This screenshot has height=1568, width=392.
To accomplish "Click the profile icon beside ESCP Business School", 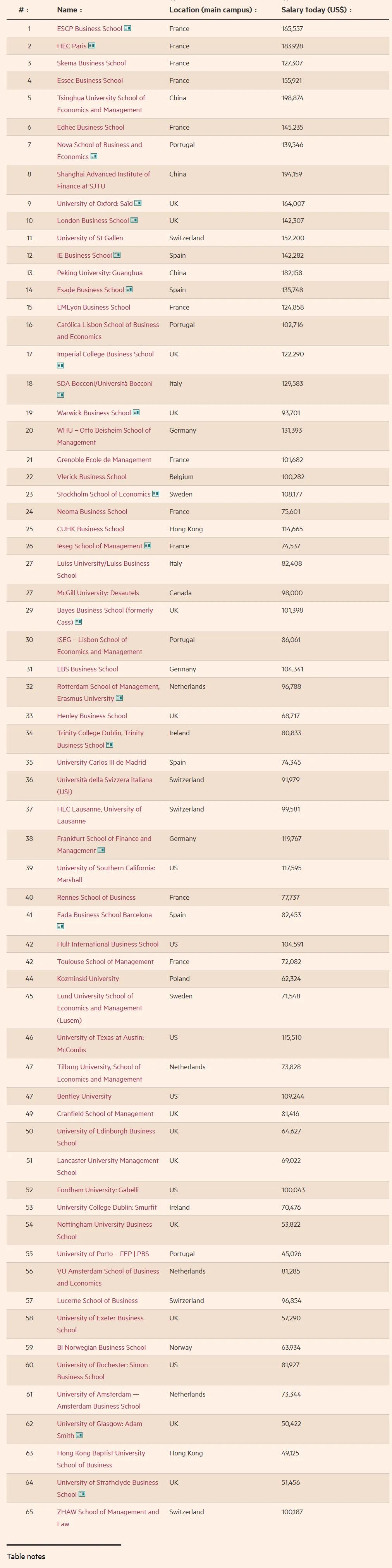I will click(127, 29).
